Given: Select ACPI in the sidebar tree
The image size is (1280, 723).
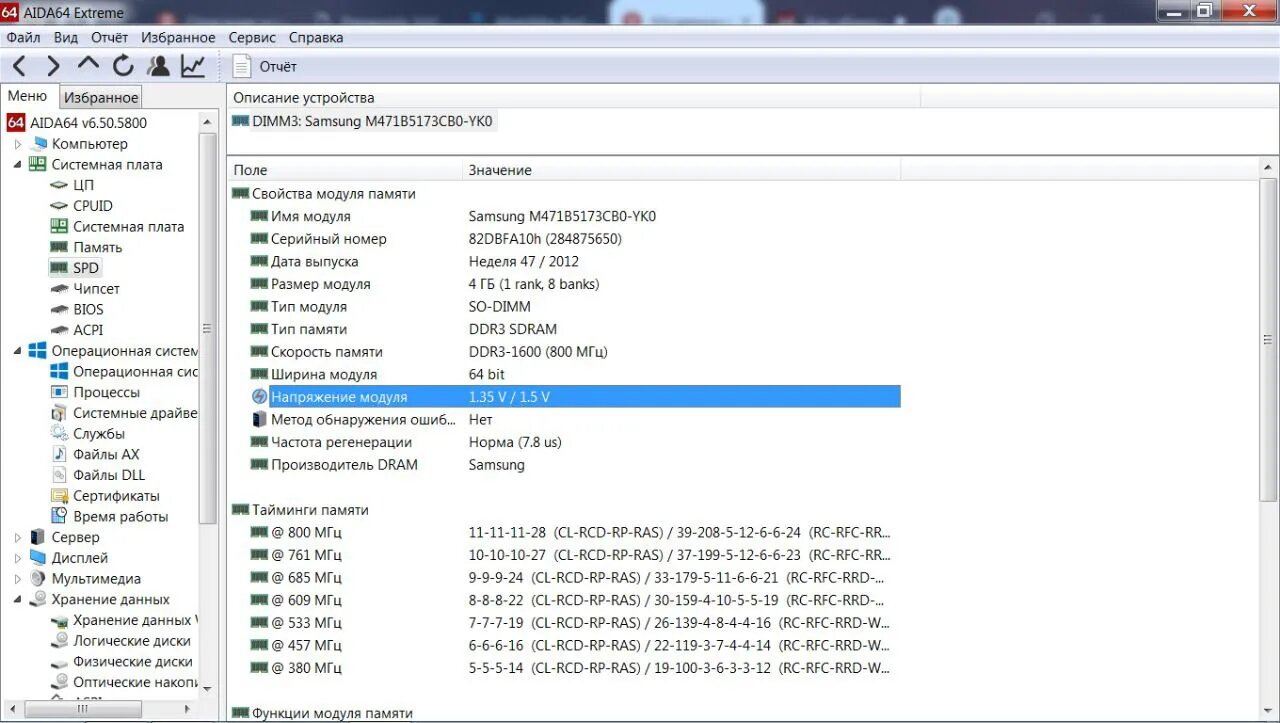Looking at the screenshot, I should [88, 330].
